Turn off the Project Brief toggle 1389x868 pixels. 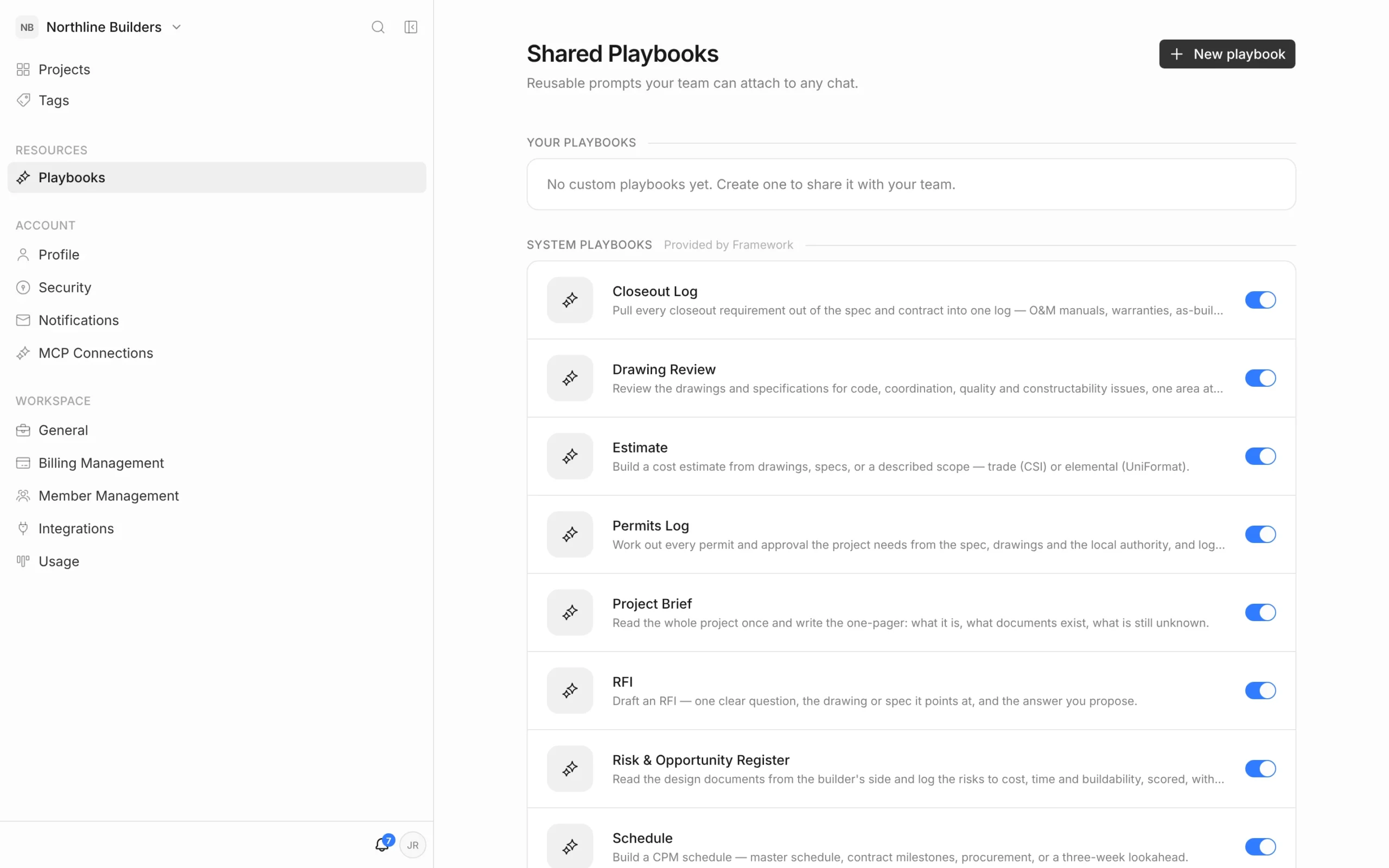point(1260,612)
